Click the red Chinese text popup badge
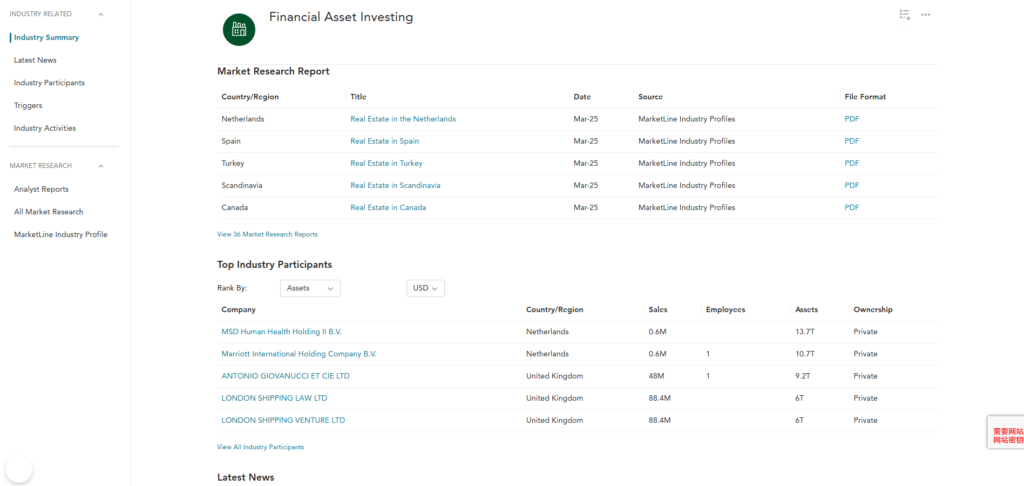The width and height of the screenshot is (1024, 486). click(x=1006, y=436)
